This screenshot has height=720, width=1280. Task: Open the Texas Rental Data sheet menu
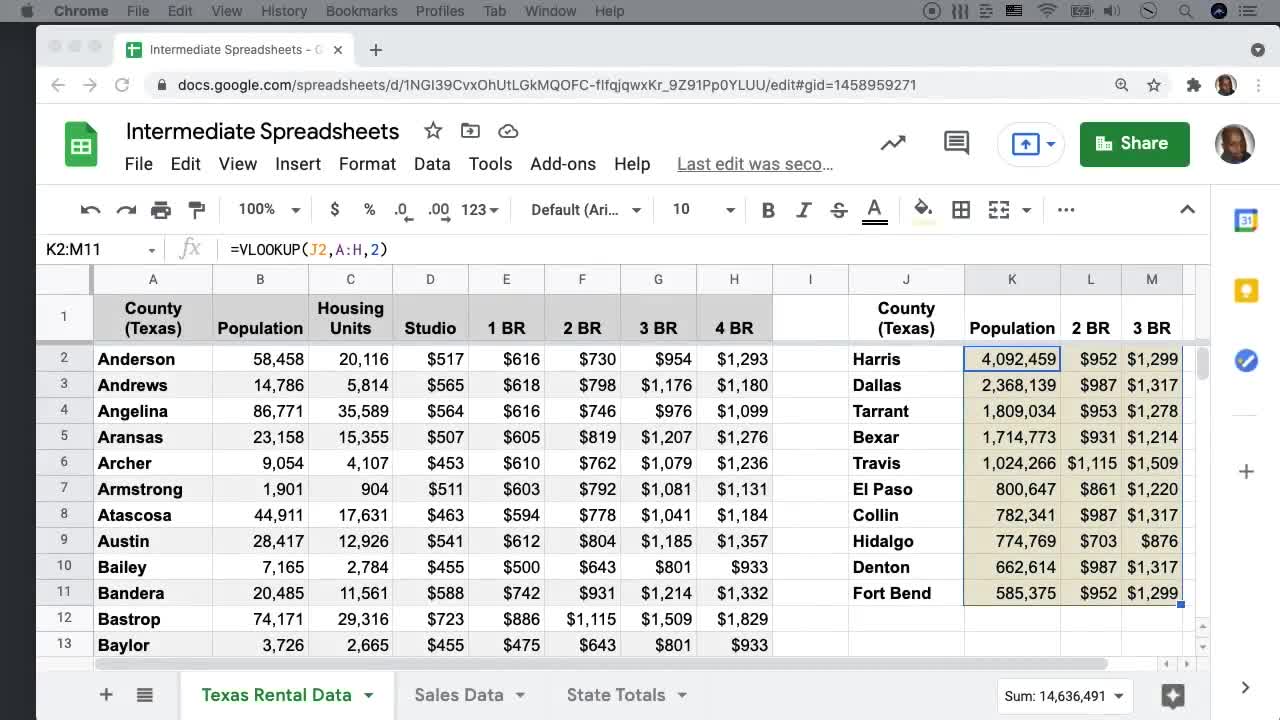coord(369,694)
